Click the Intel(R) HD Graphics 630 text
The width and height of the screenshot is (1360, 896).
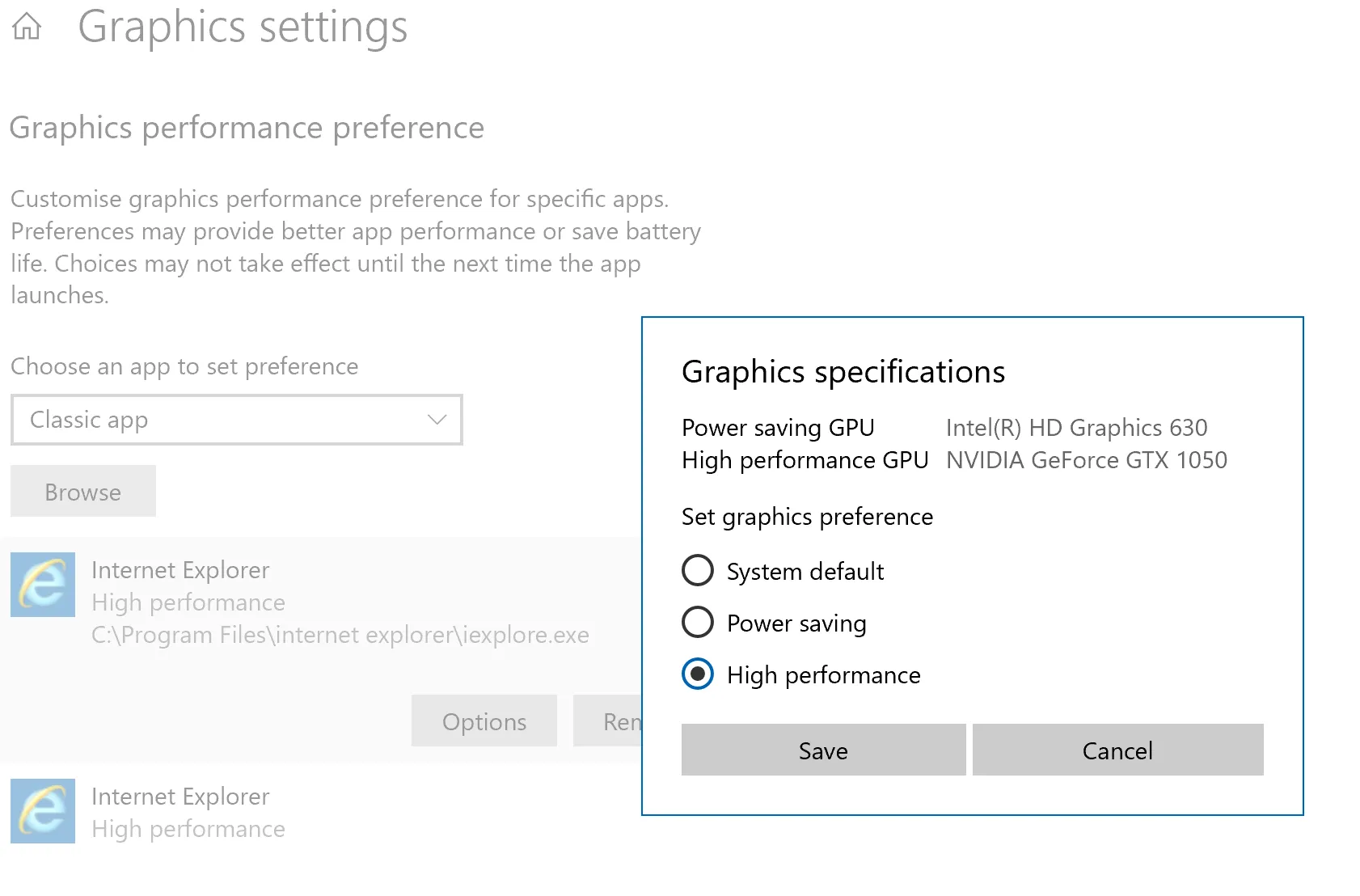(x=1076, y=428)
